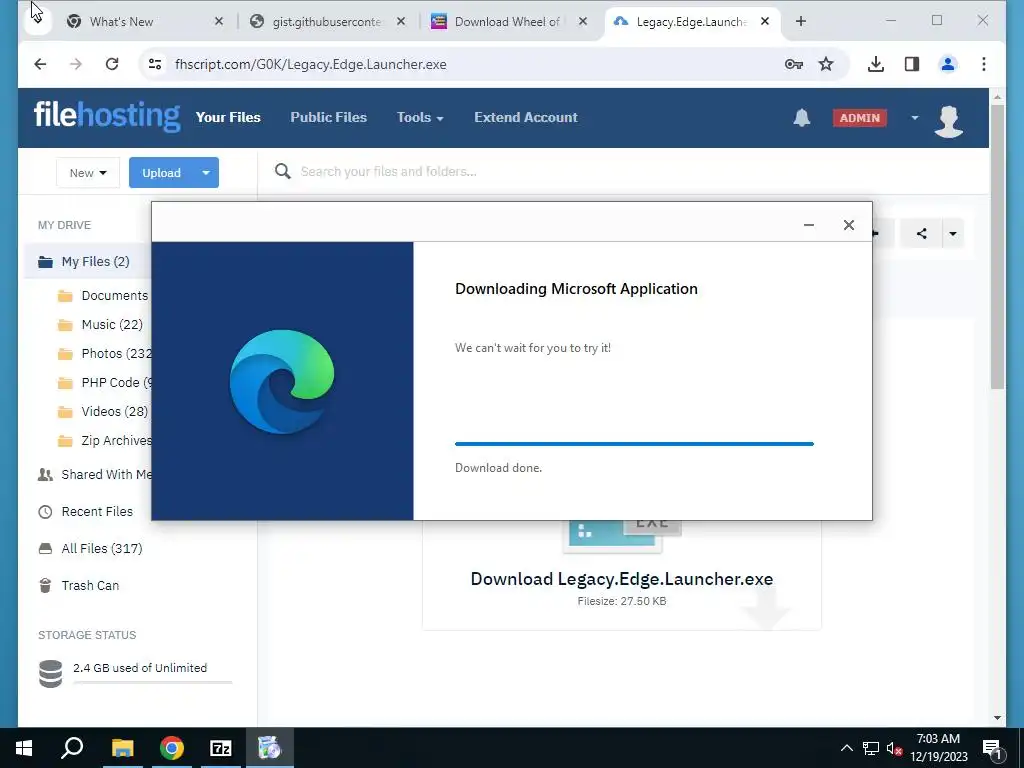
Task: Open Chrome downloads icon
Action: [x=876, y=64]
